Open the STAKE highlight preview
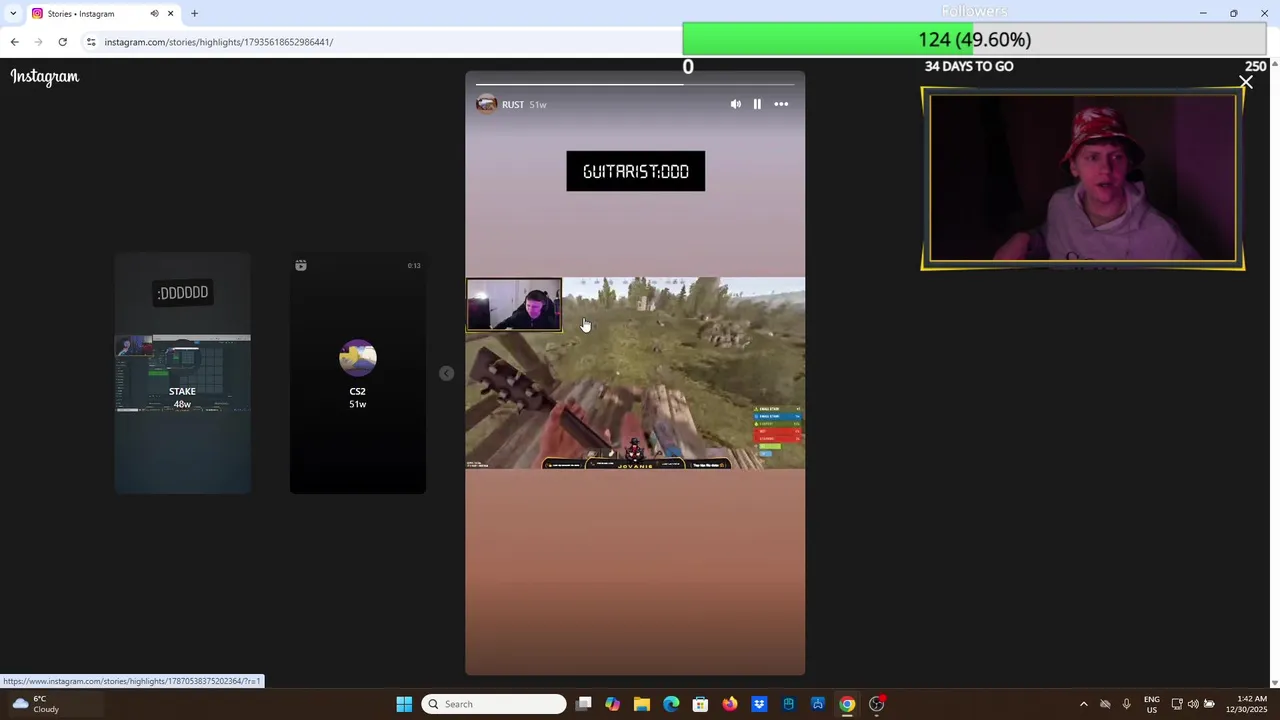The height and width of the screenshot is (720, 1280). 182,373
